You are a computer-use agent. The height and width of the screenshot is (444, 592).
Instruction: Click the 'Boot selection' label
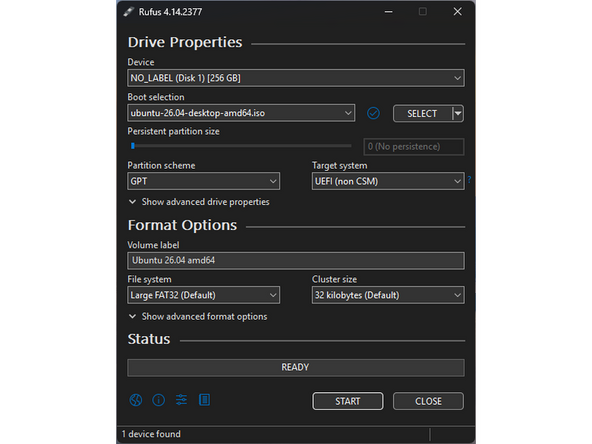(156, 97)
